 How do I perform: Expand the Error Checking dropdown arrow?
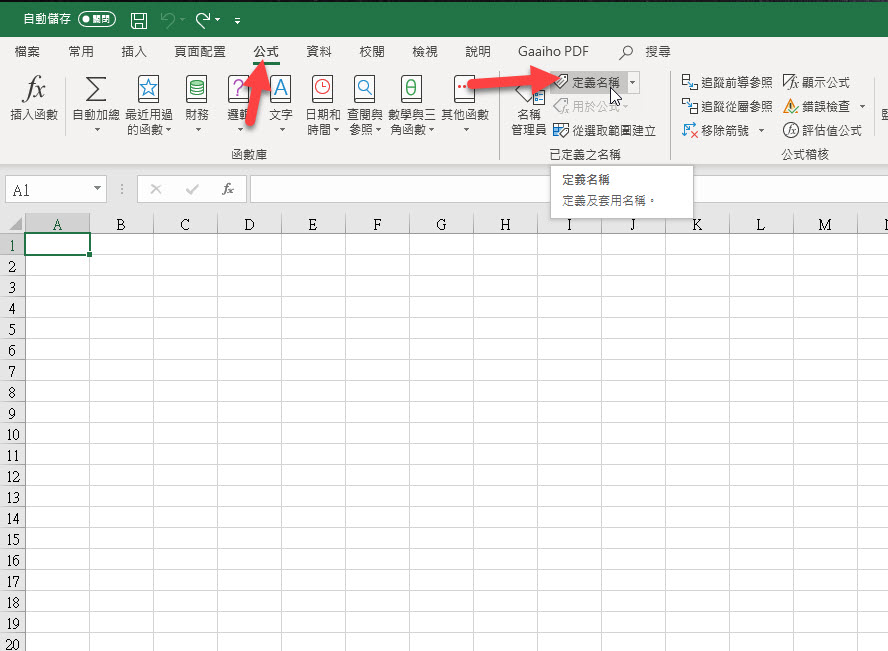862,106
